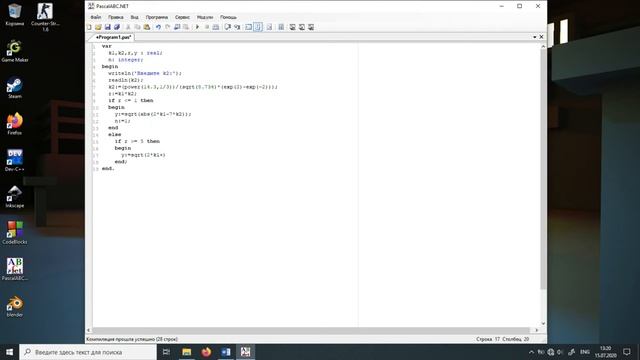Select the Game Maker desktop shortcut

coord(15,51)
